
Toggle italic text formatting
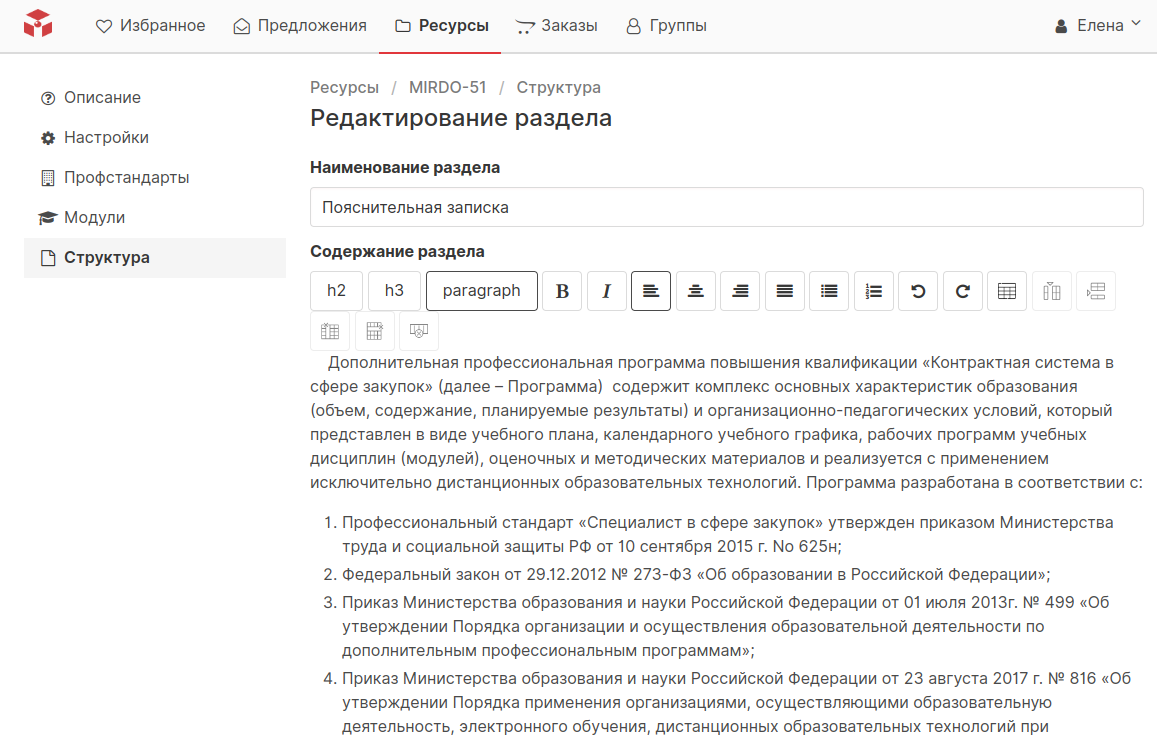[606, 291]
